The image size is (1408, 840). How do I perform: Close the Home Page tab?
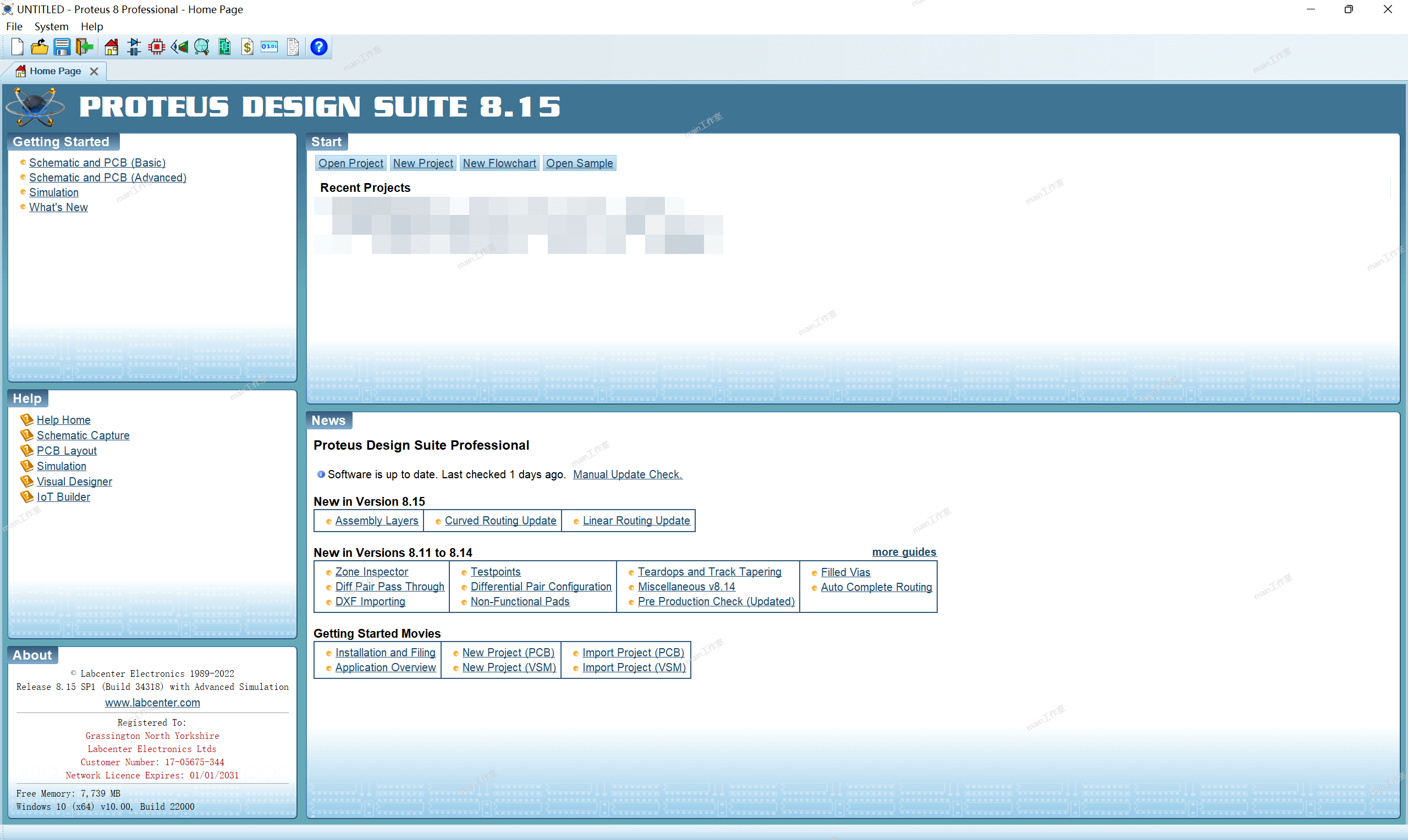click(x=94, y=71)
